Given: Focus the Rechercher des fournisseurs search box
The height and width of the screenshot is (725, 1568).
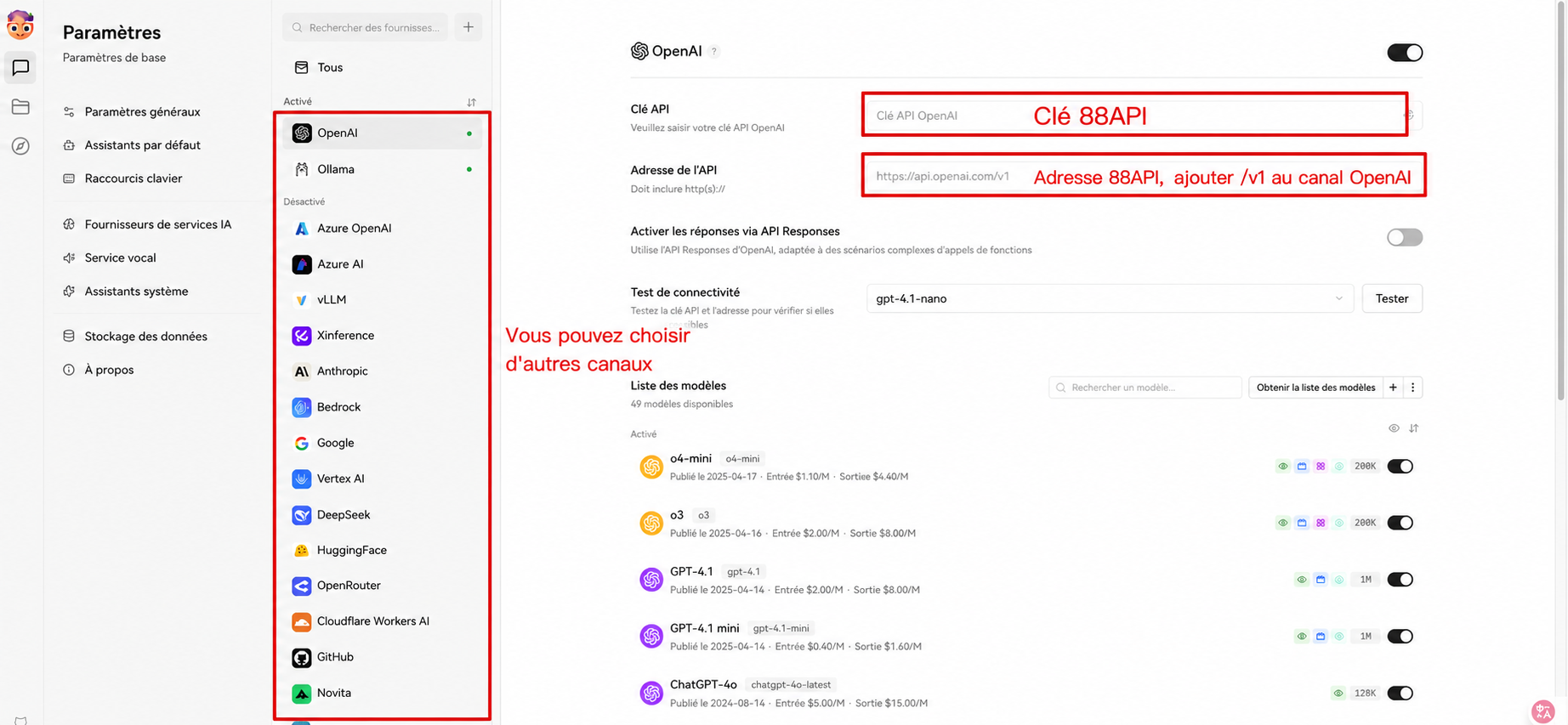Looking at the screenshot, I should click(366, 27).
